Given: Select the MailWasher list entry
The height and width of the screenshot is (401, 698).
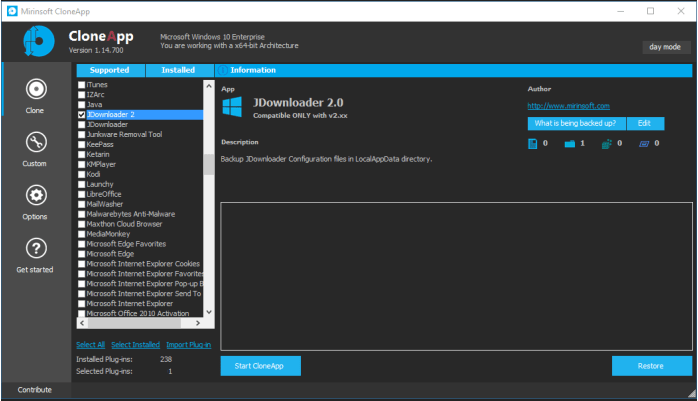Looking at the screenshot, I should [x=105, y=204].
